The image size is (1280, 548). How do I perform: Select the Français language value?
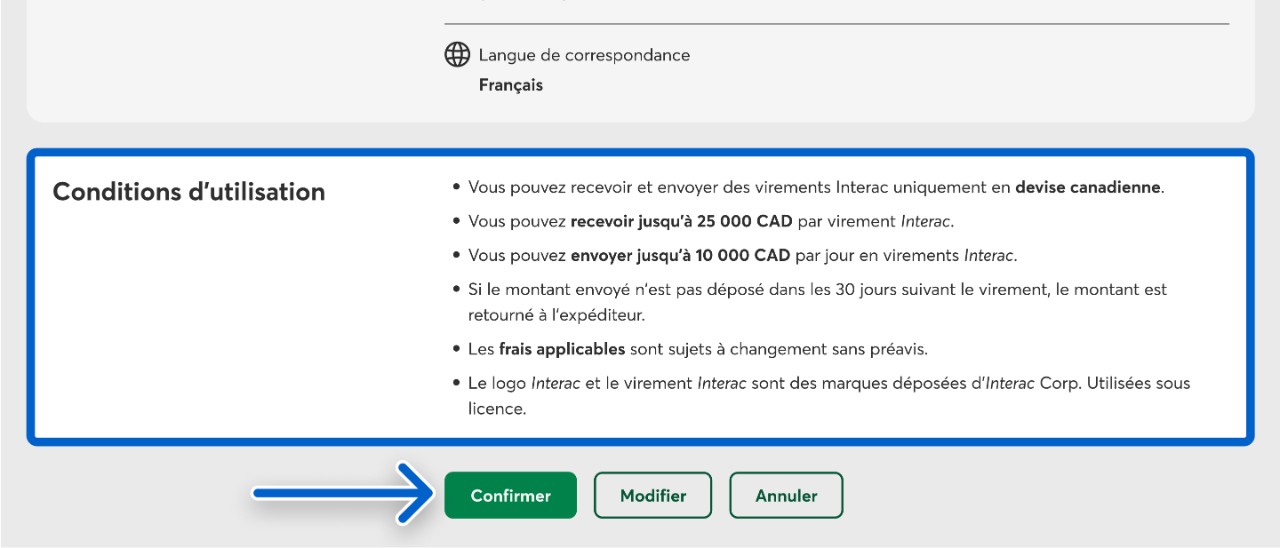point(510,85)
